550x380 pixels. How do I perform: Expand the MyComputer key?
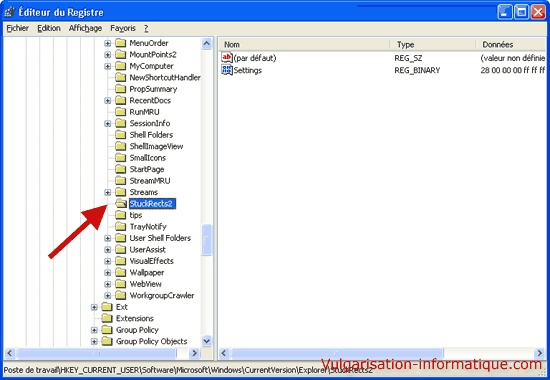click(108, 66)
